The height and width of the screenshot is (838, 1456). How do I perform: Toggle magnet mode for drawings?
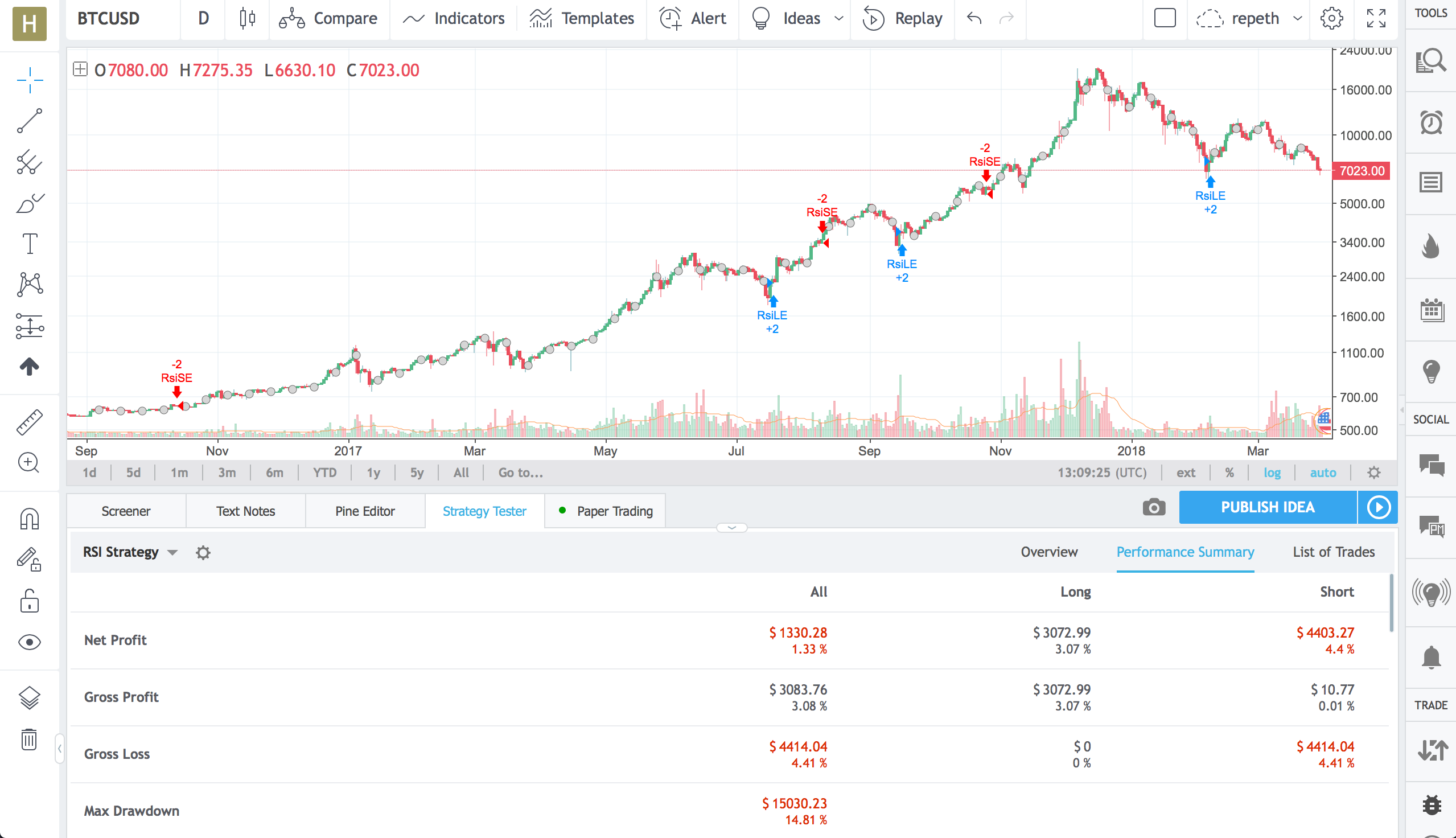tap(30, 519)
